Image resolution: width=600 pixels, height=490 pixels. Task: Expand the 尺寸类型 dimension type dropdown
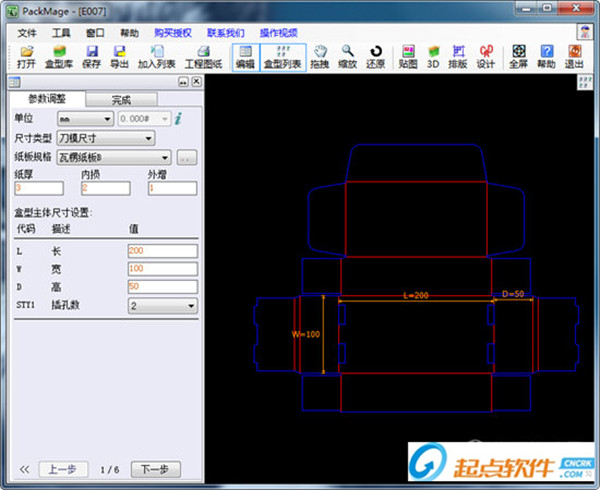106,138
